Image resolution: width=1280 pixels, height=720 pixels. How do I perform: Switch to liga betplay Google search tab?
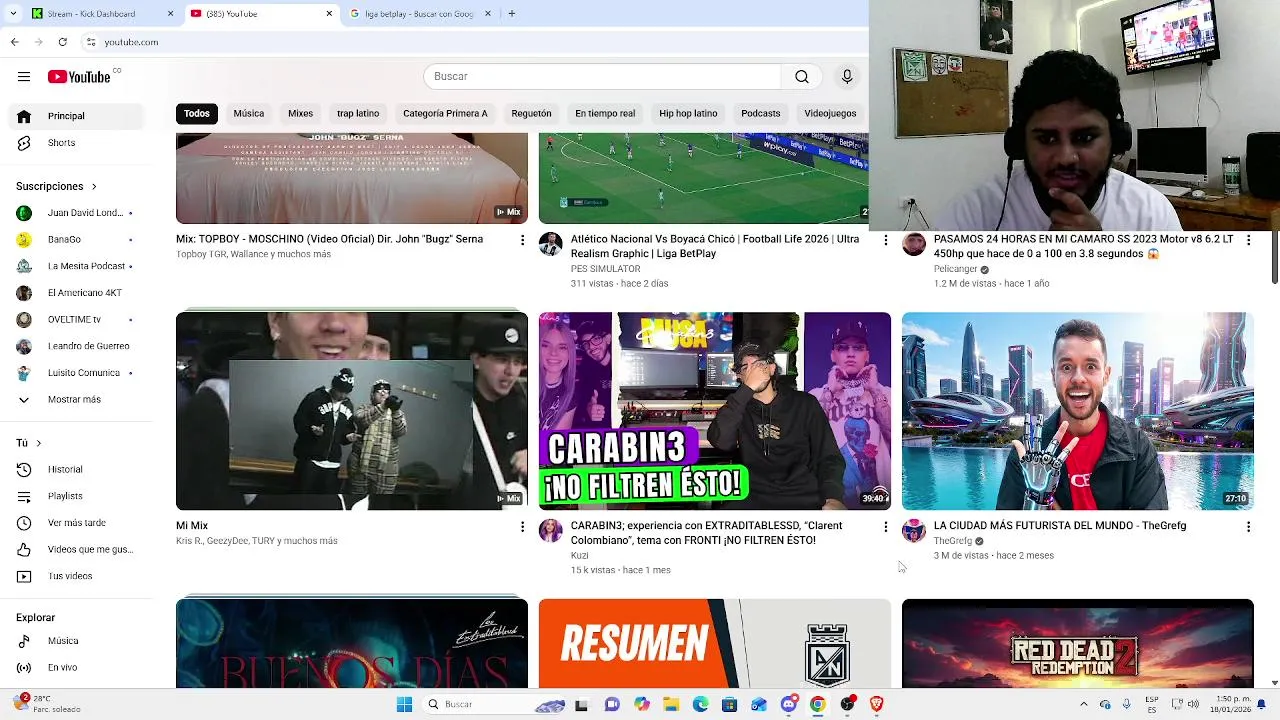point(420,14)
